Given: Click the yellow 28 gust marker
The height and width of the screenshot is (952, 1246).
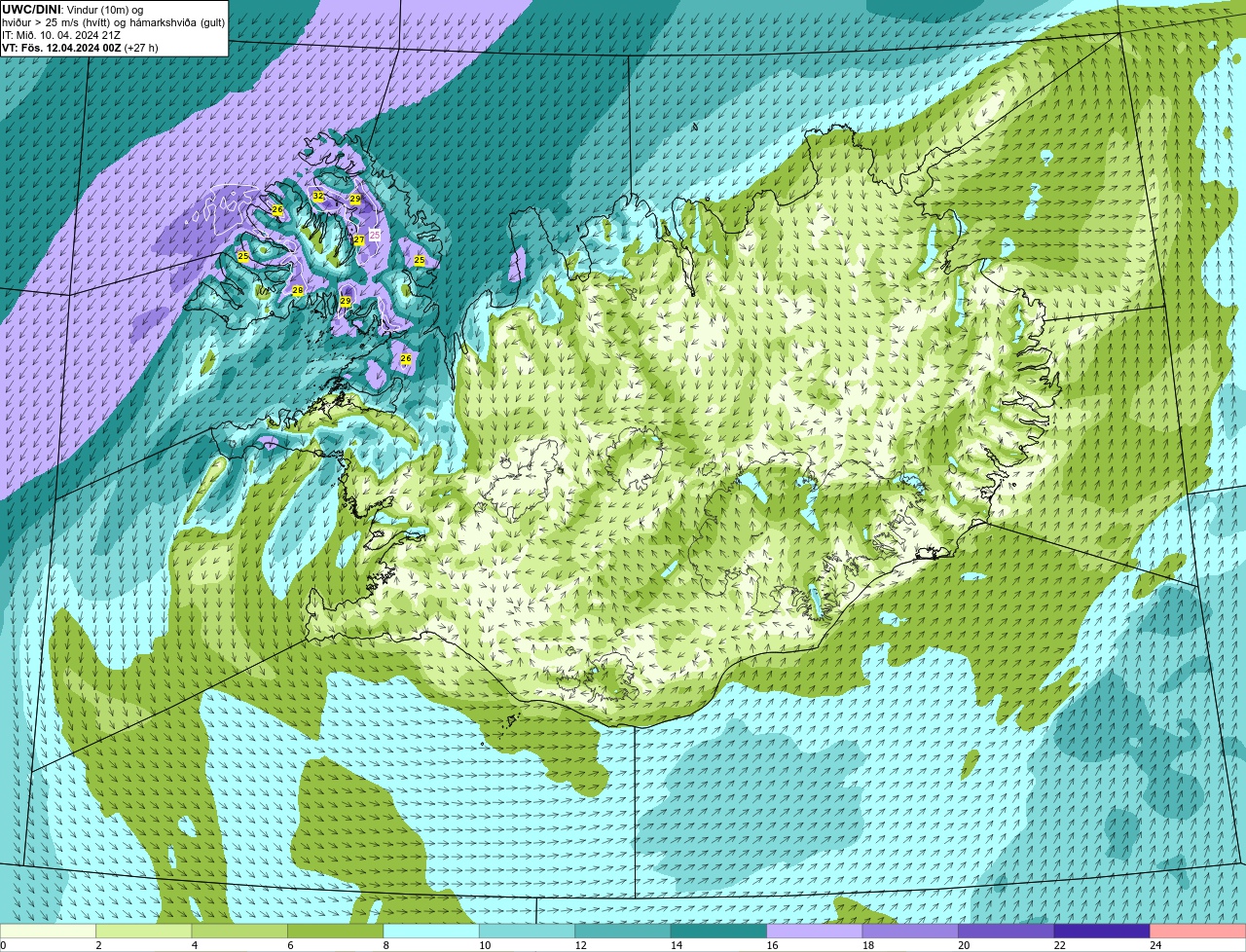Looking at the screenshot, I should [298, 290].
